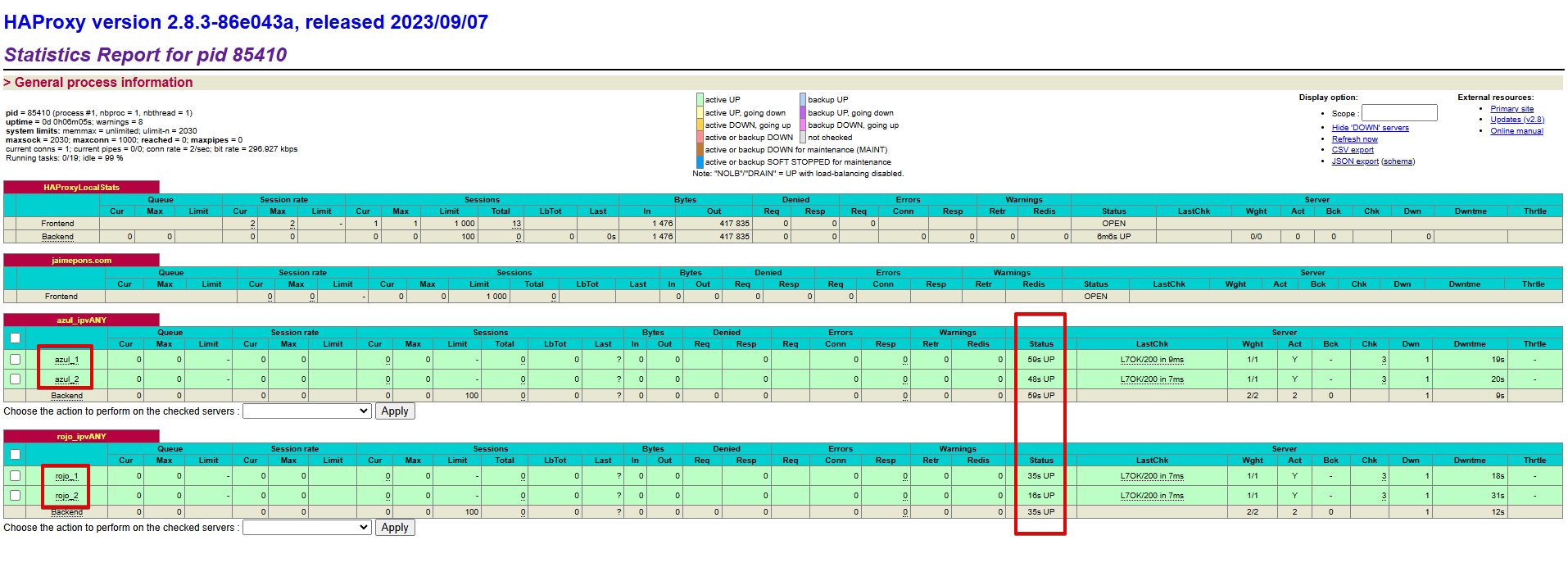Tick the checkbox for server rojo_2
The width and height of the screenshot is (1568, 581).
(15, 495)
